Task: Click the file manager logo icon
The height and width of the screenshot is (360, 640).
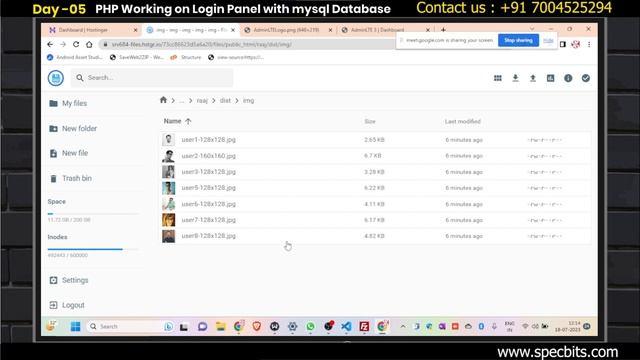Action: (x=56, y=78)
